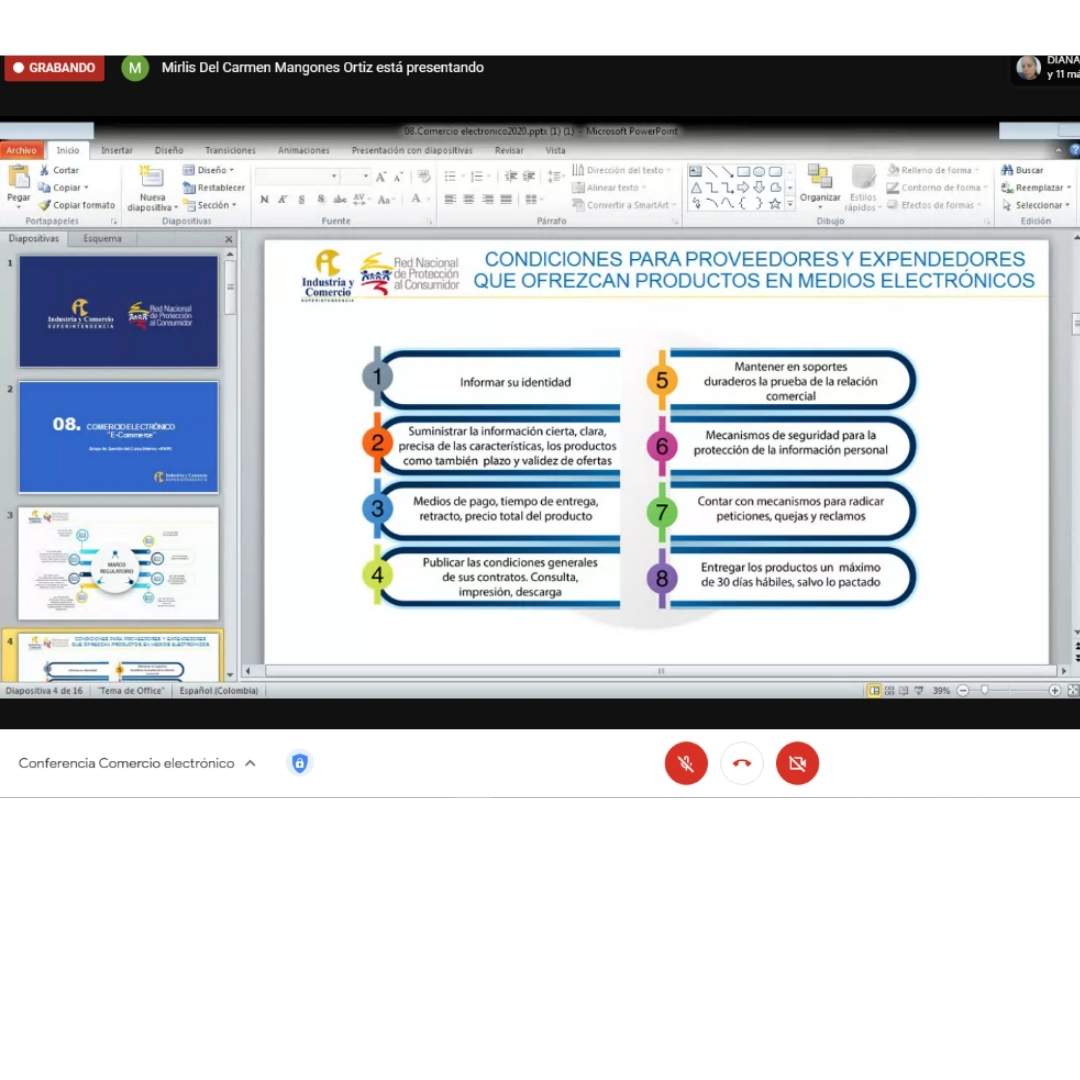Select the rectangle shape in shapes gallery
The width and height of the screenshot is (1080, 1080).
(743, 172)
